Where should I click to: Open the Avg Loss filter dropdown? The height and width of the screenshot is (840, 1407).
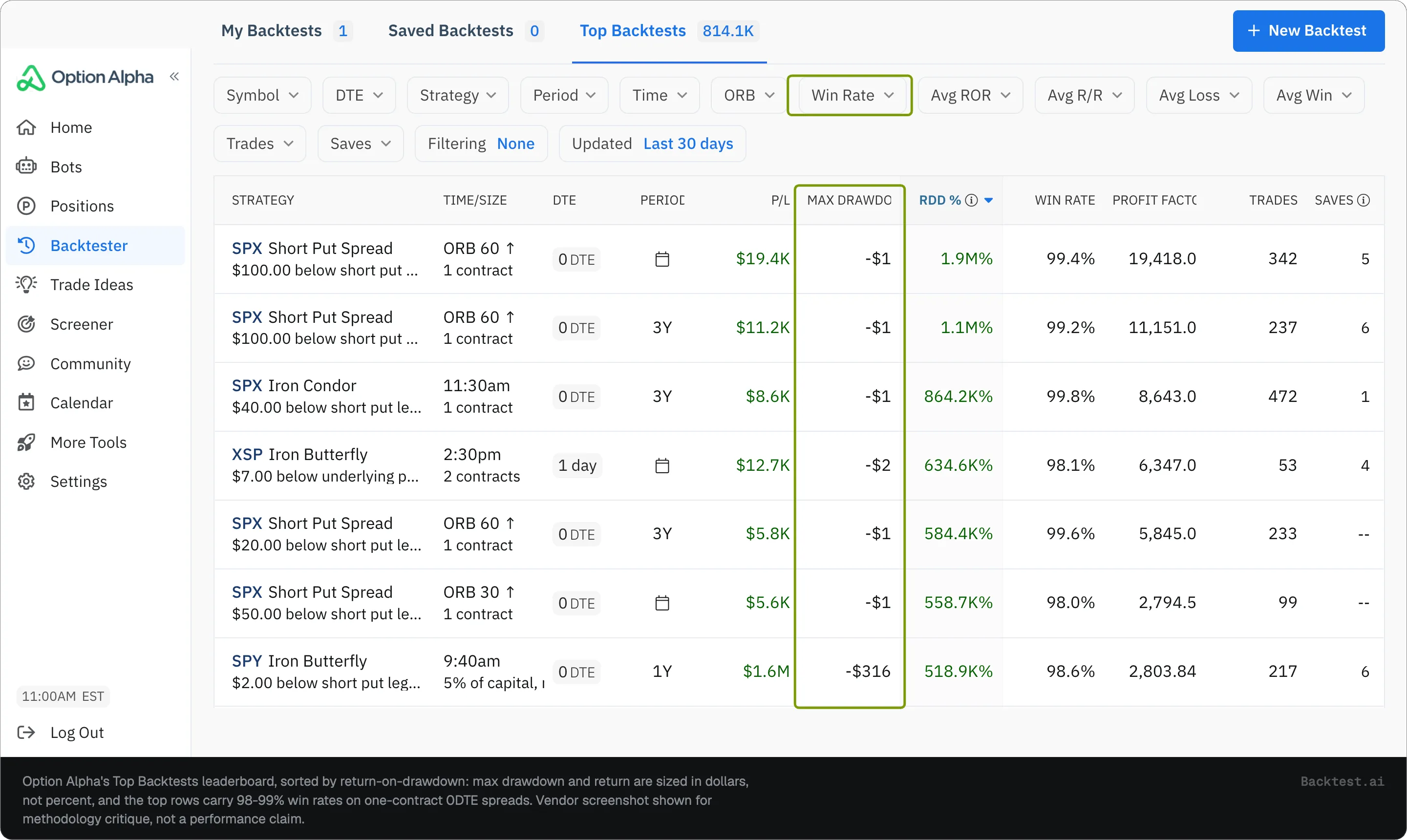pyautogui.click(x=1199, y=95)
